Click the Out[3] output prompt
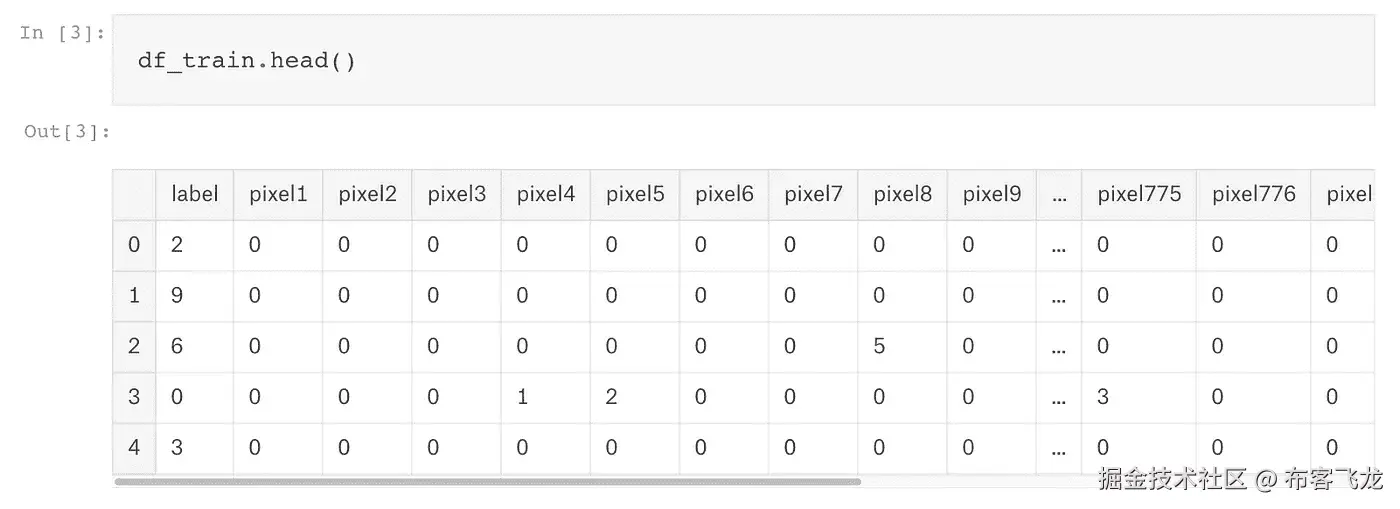Screen dimensions: 1400x509 [x=67, y=132]
